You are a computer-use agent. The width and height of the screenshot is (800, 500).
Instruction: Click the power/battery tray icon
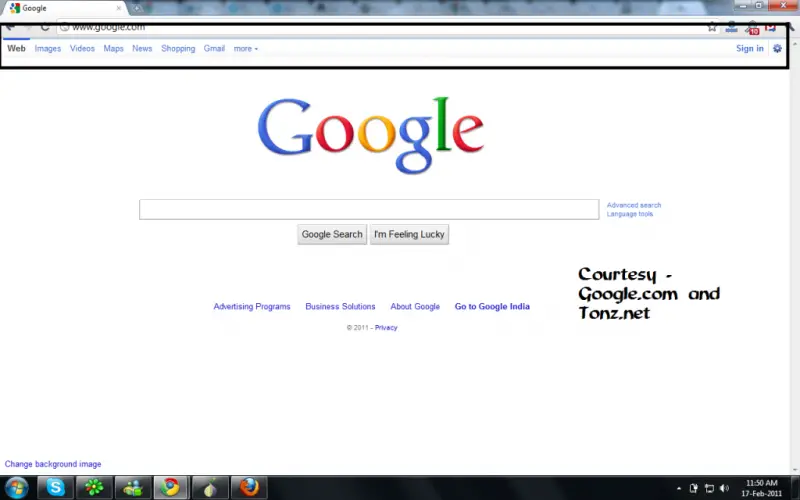pos(693,488)
